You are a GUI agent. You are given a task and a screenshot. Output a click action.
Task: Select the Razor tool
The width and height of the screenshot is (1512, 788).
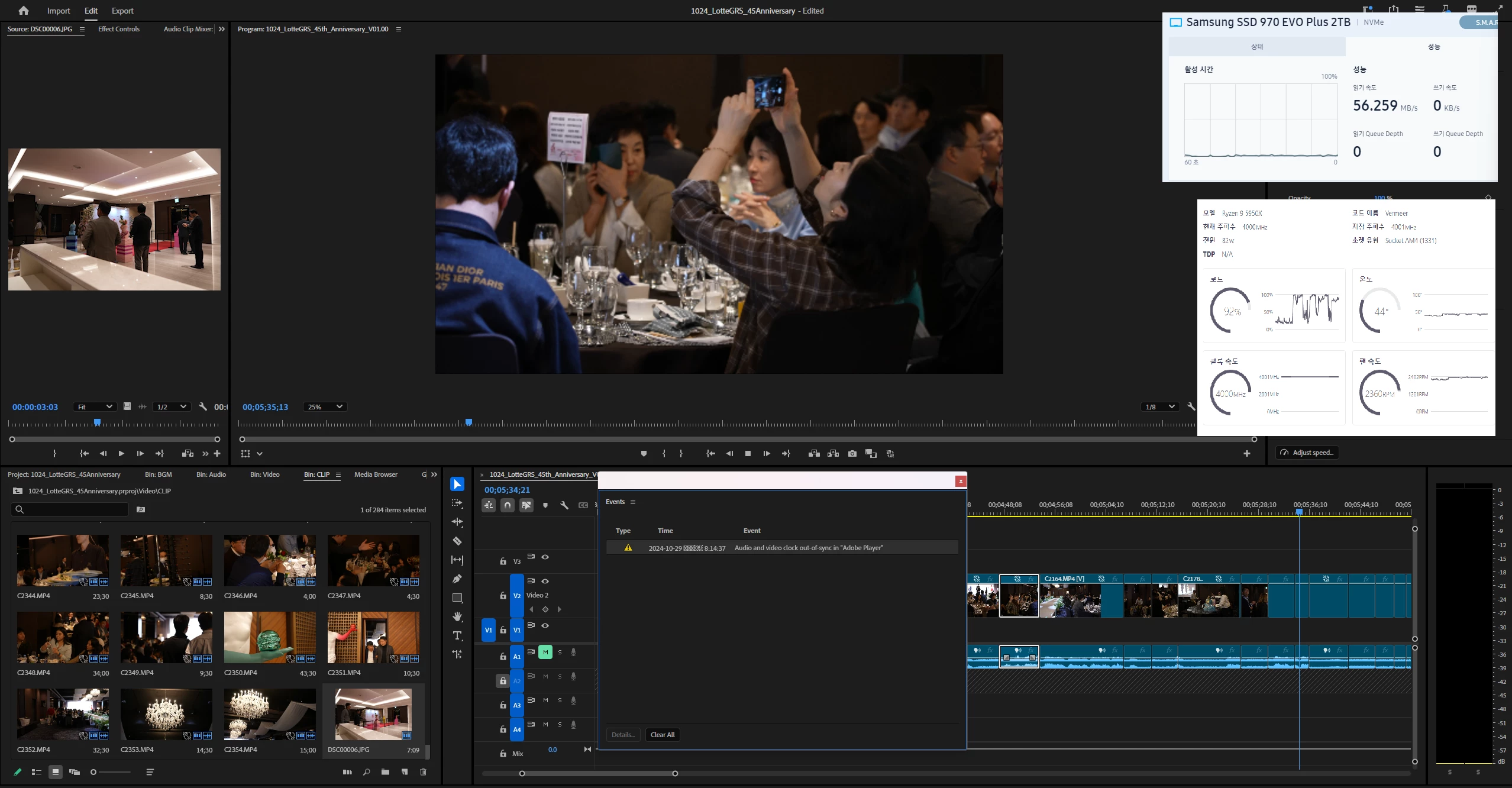click(x=457, y=541)
